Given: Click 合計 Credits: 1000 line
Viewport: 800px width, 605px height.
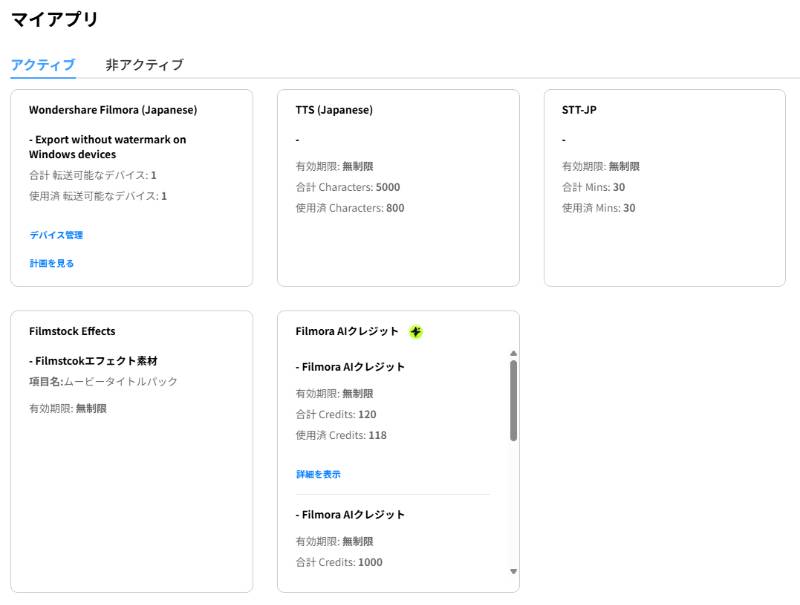Looking at the screenshot, I should 339,562.
